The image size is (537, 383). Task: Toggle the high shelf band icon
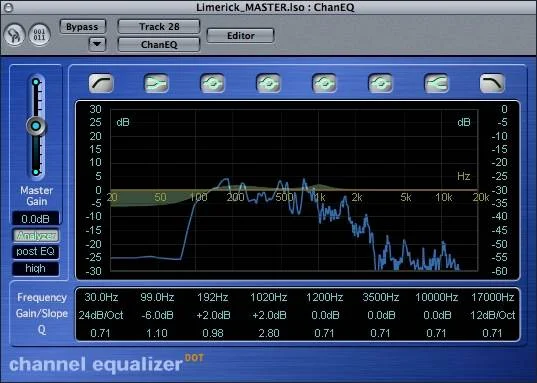(436, 83)
